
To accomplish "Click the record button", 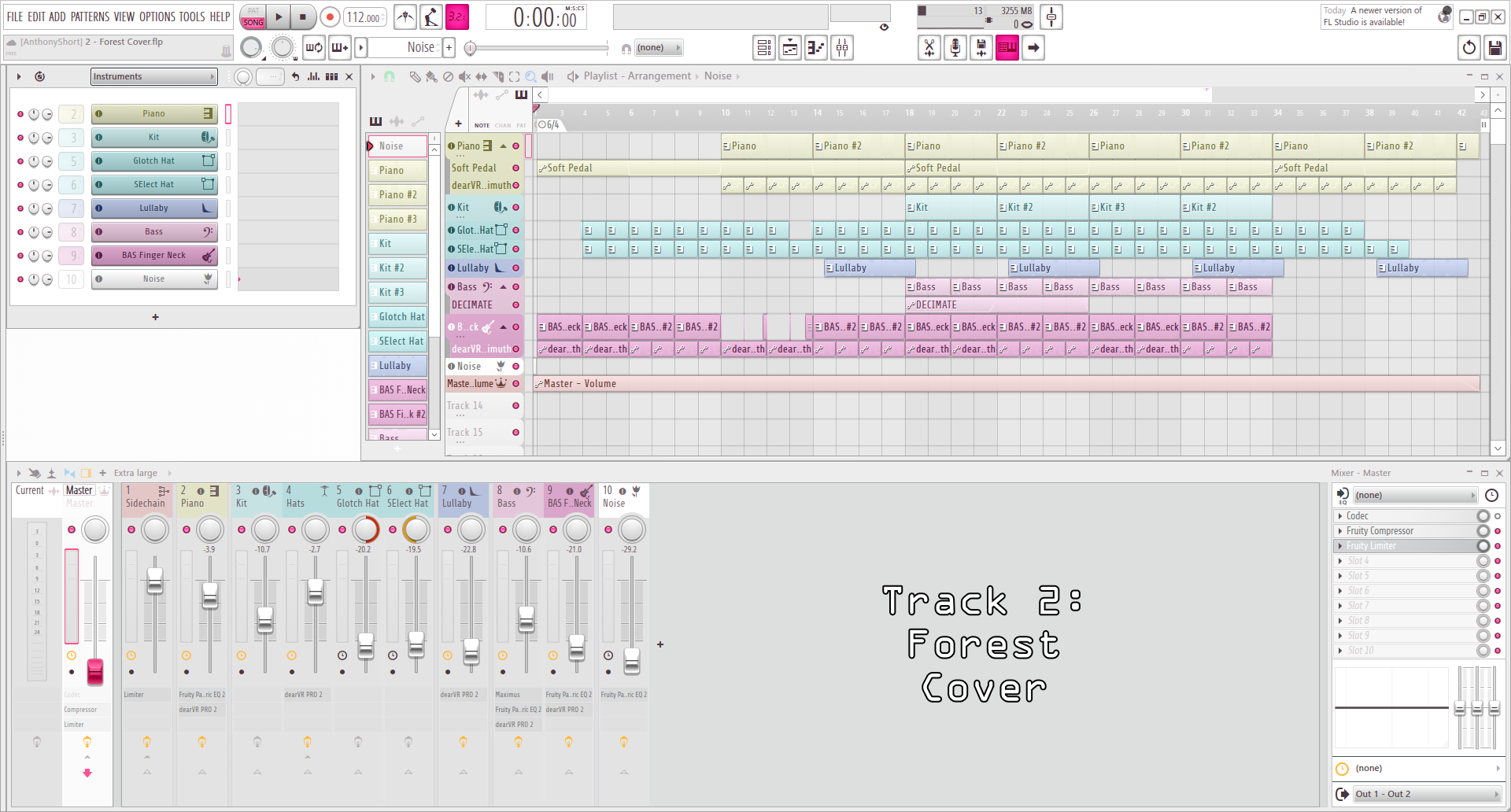I will 331,17.
